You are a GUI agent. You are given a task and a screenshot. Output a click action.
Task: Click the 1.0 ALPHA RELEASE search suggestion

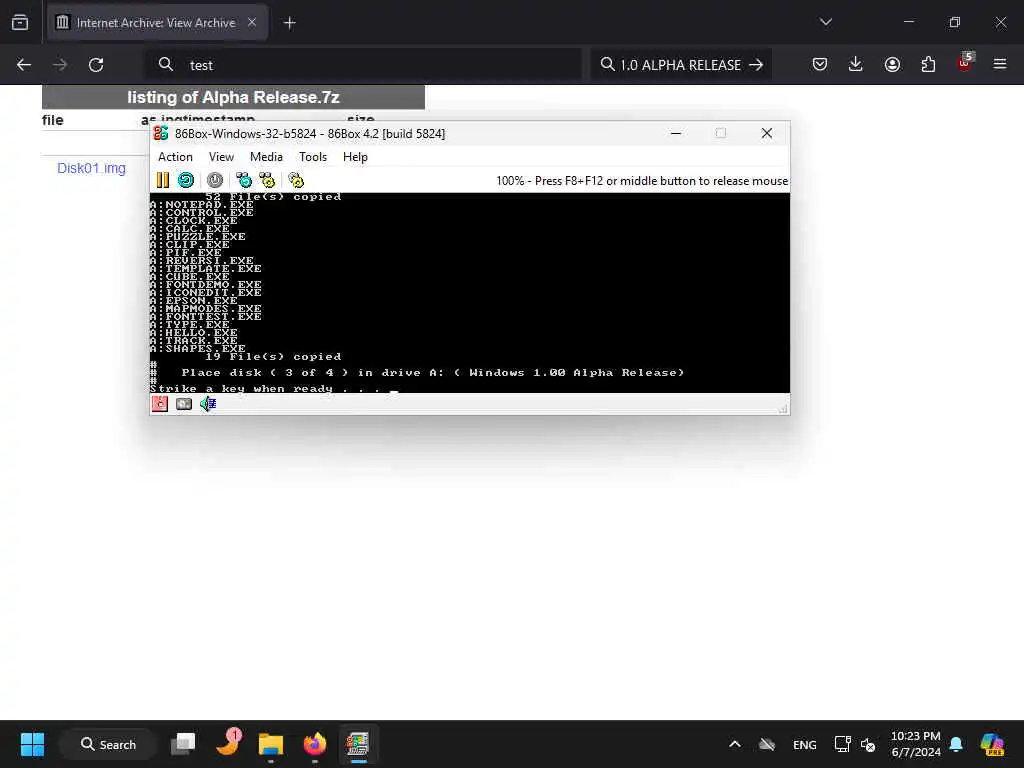pos(681,65)
